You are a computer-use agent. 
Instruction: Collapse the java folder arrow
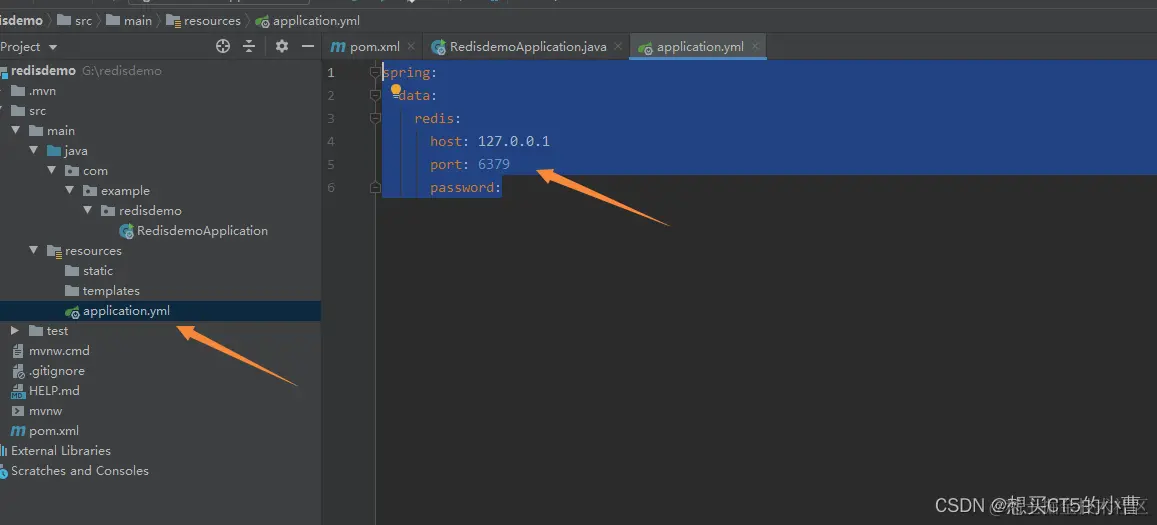pyautogui.click(x=33, y=151)
